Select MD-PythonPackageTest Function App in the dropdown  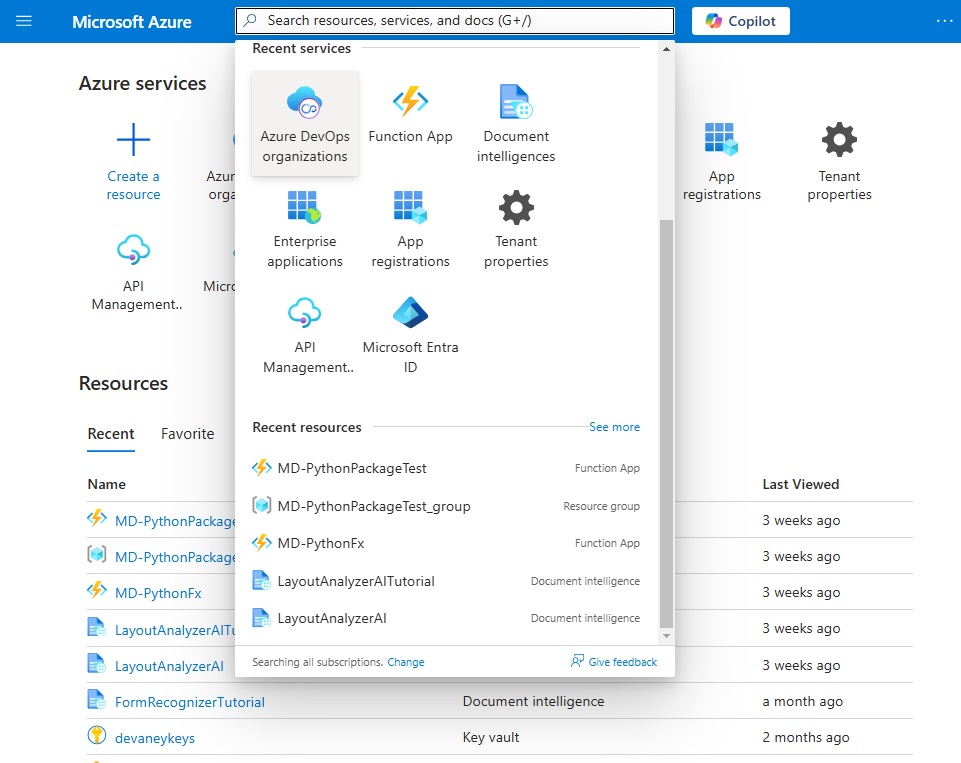[x=446, y=468]
